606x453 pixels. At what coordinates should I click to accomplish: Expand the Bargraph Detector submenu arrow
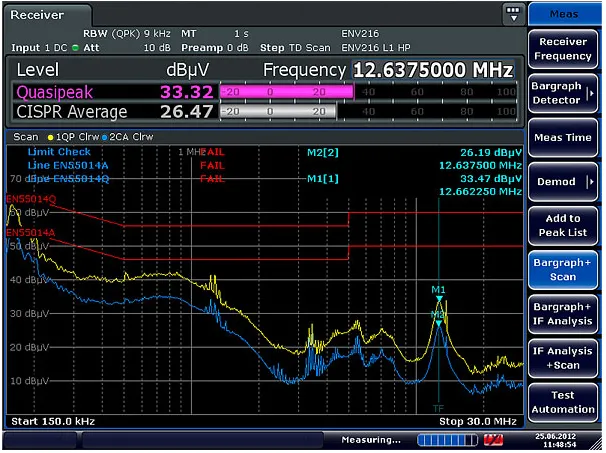pyautogui.click(x=591, y=93)
